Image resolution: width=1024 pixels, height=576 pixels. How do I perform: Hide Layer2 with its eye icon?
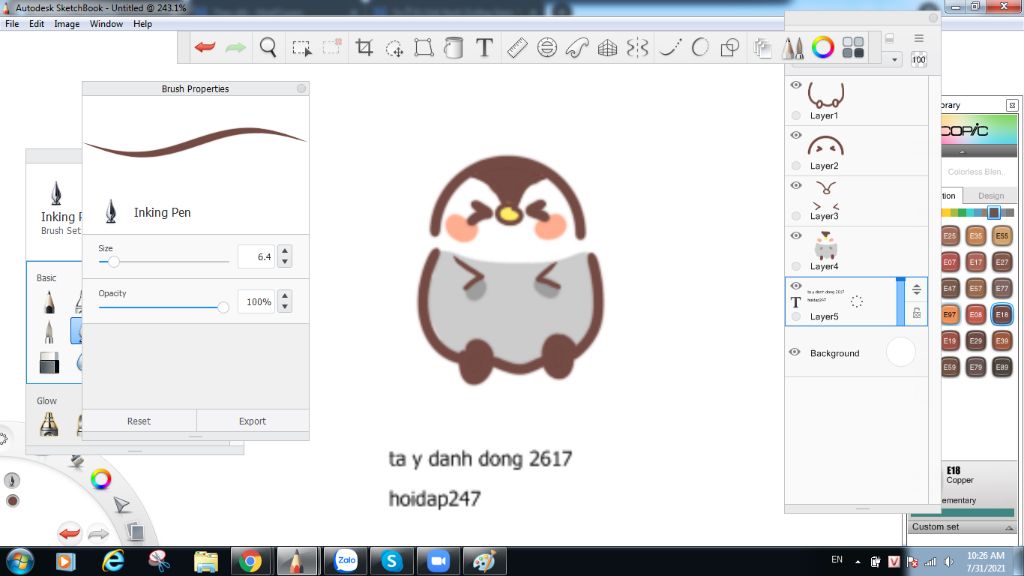click(x=795, y=135)
